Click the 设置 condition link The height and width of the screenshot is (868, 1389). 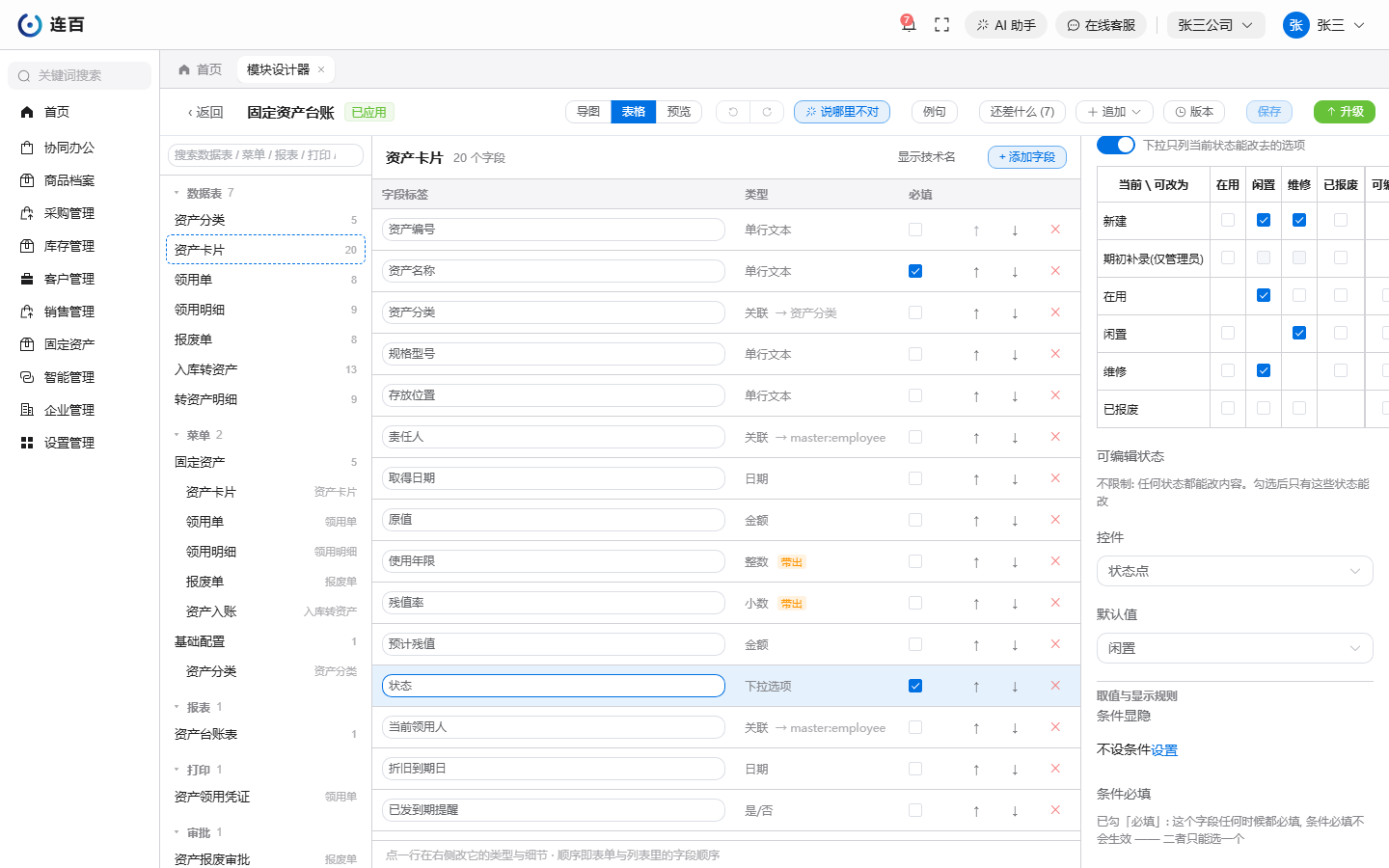[1164, 749]
